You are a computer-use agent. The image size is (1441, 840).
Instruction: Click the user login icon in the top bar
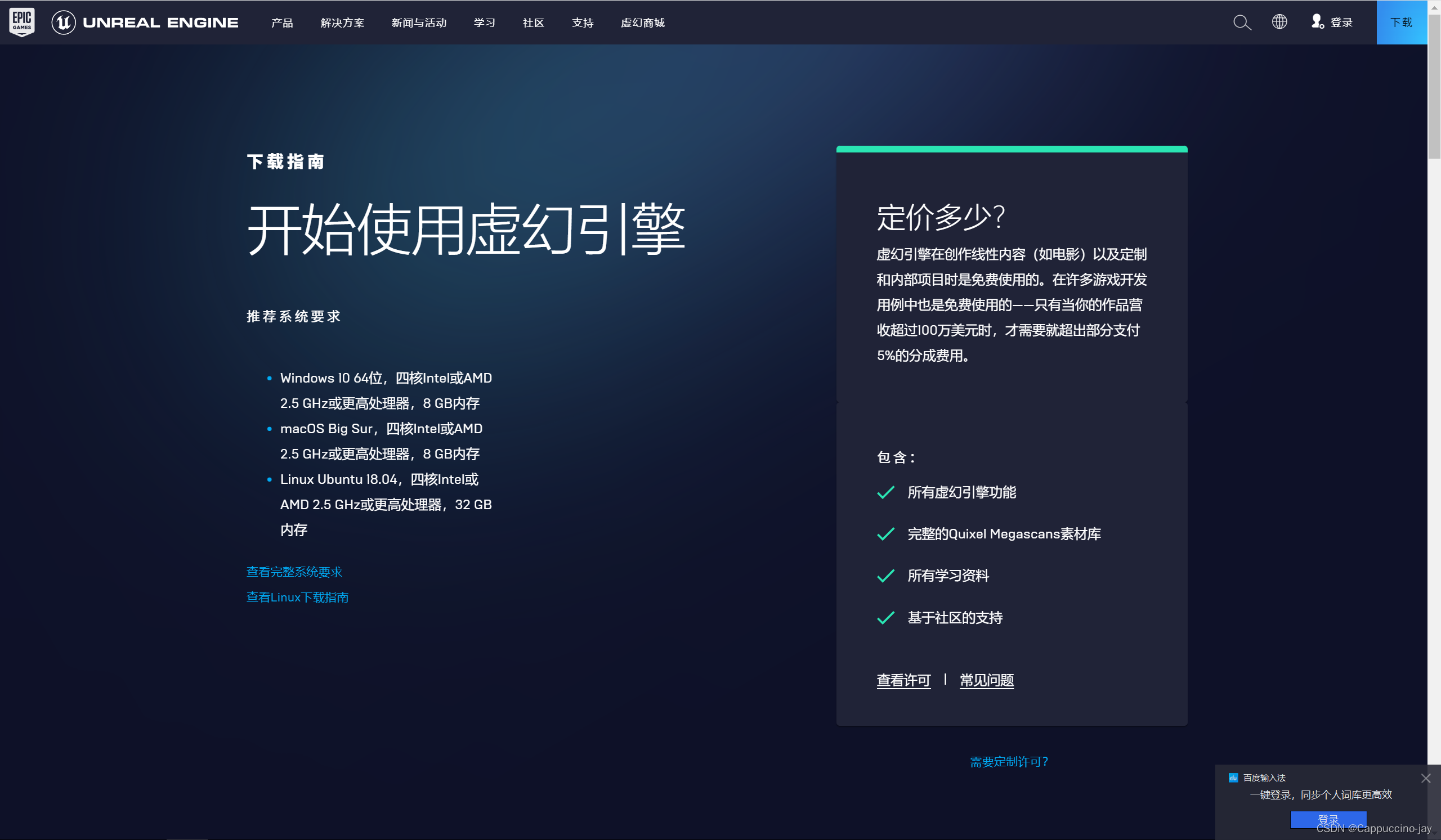(1317, 22)
